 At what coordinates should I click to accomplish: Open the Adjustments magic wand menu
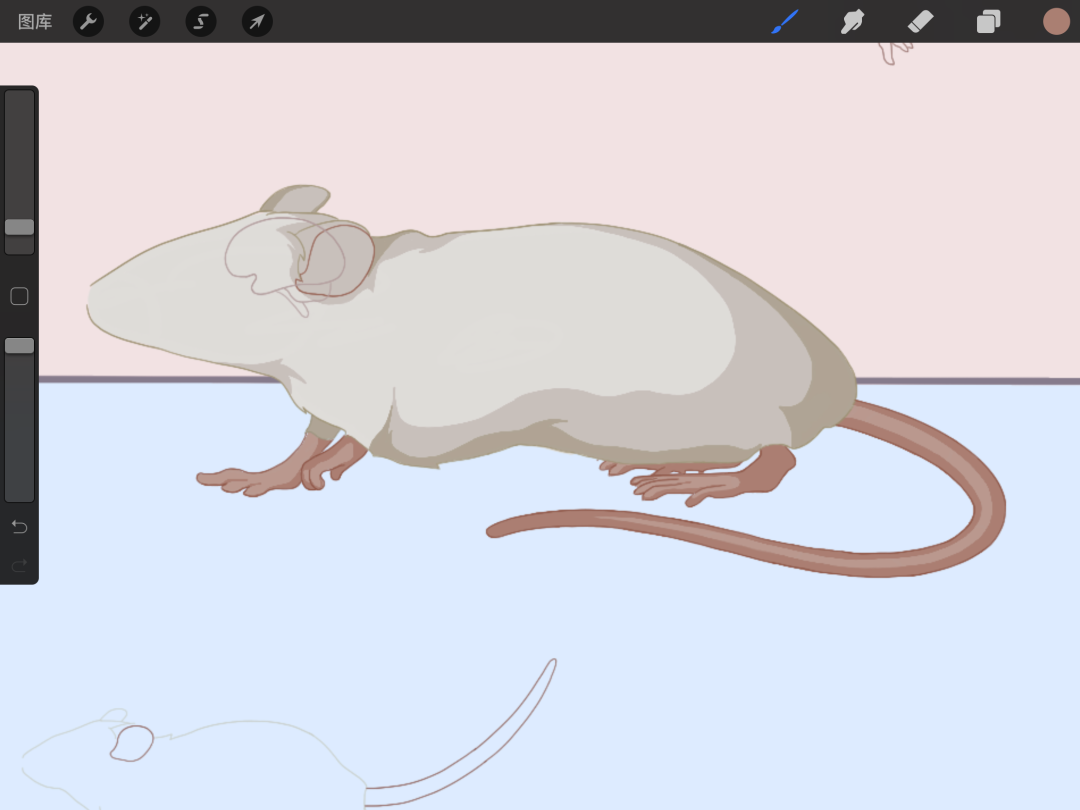point(145,21)
